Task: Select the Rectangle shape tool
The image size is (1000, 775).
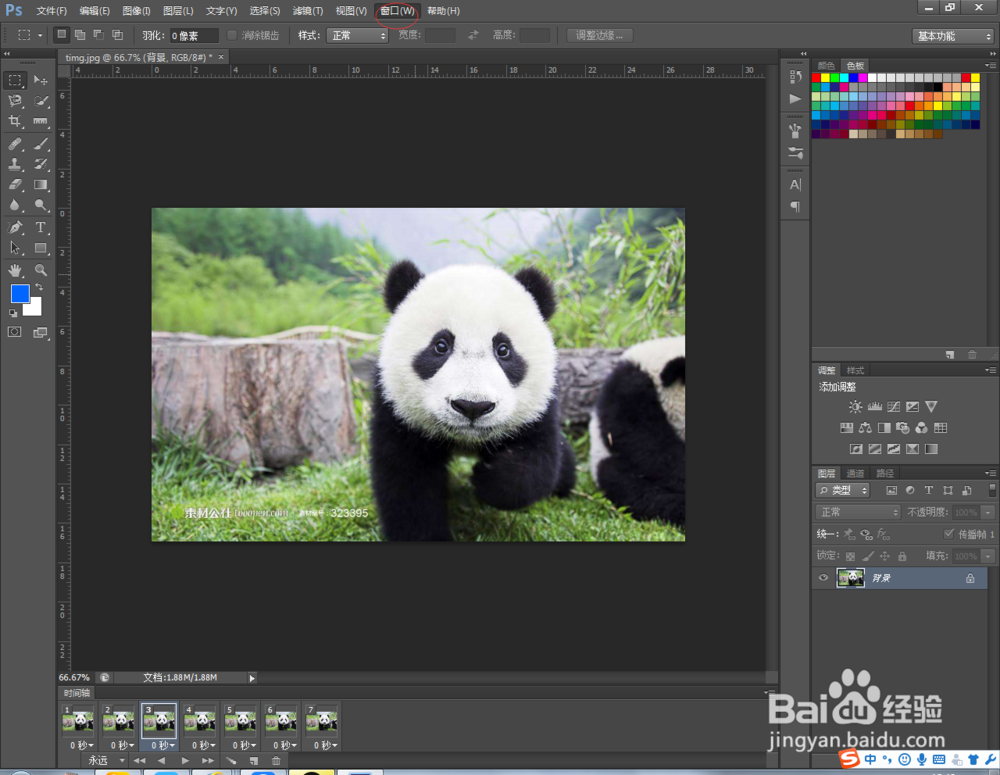Action: click(40, 247)
